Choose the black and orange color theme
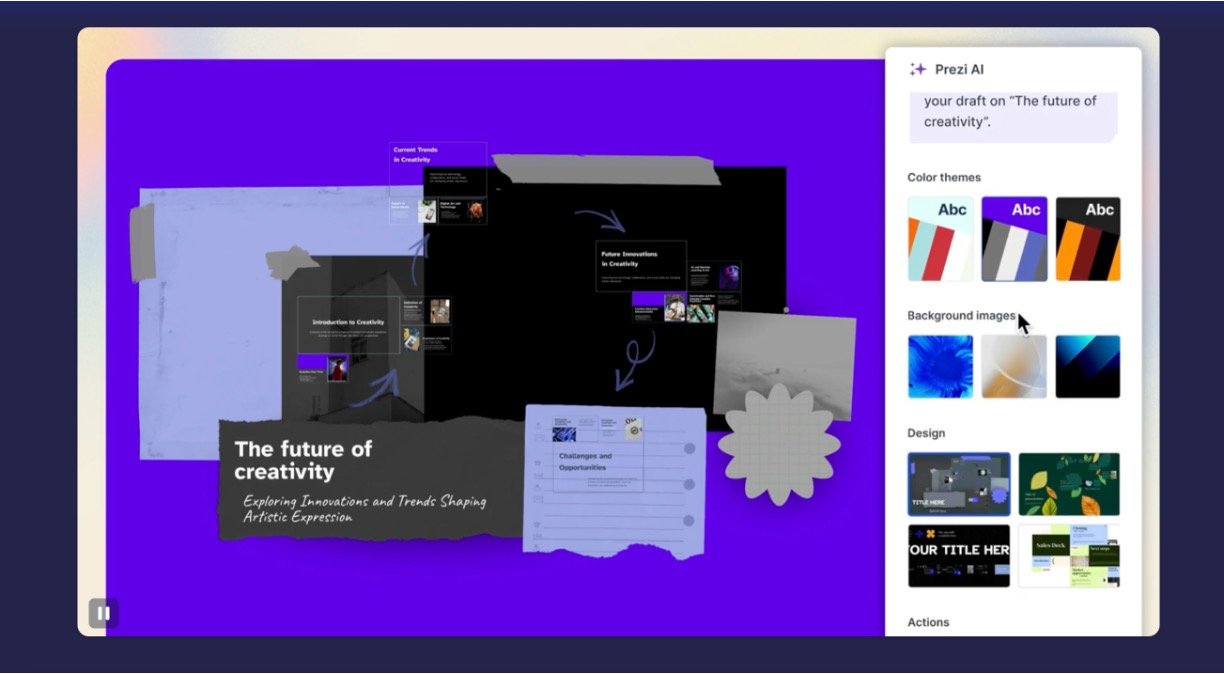 click(1088, 239)
